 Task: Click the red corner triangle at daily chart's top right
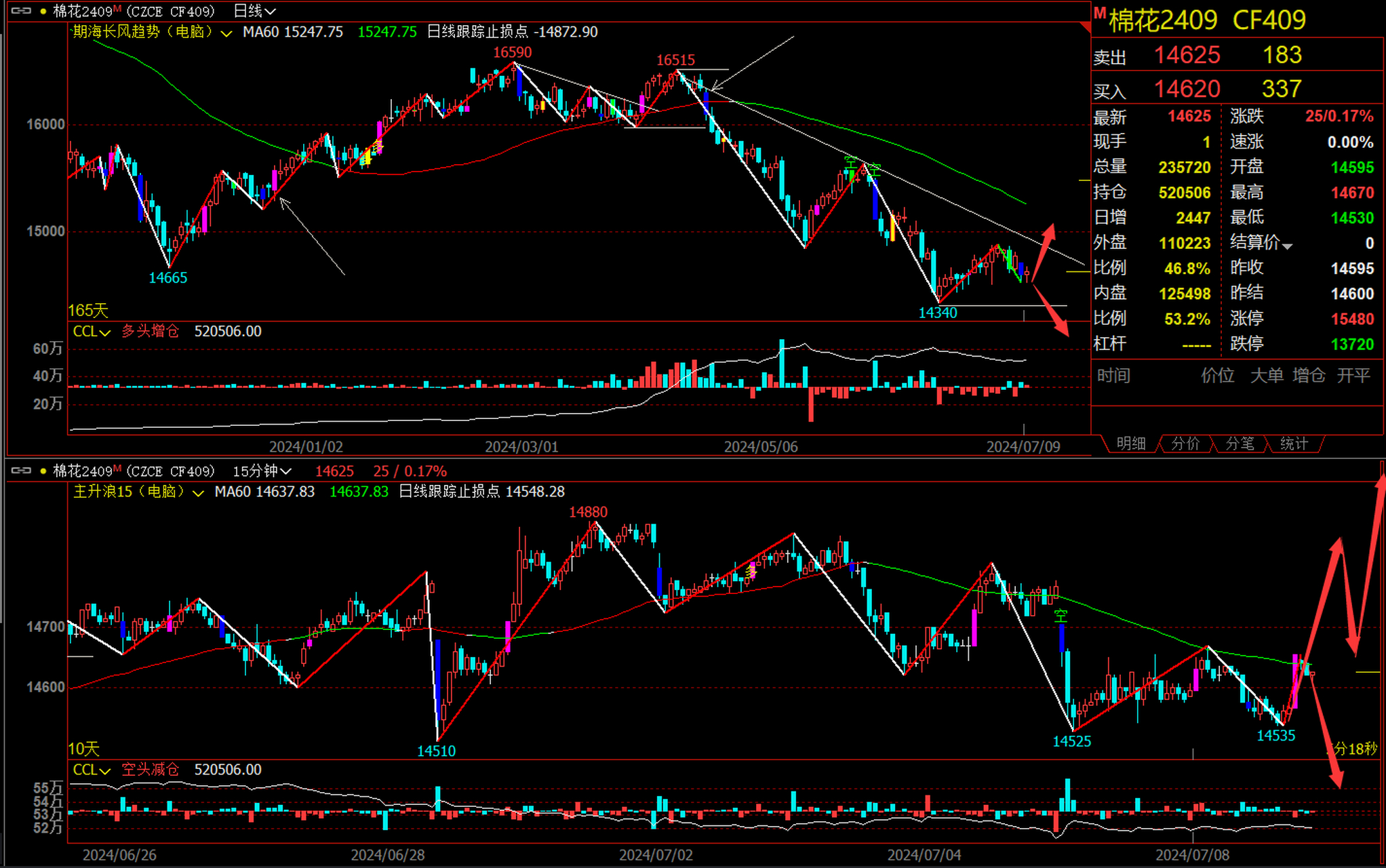[x=1086, y=27]
